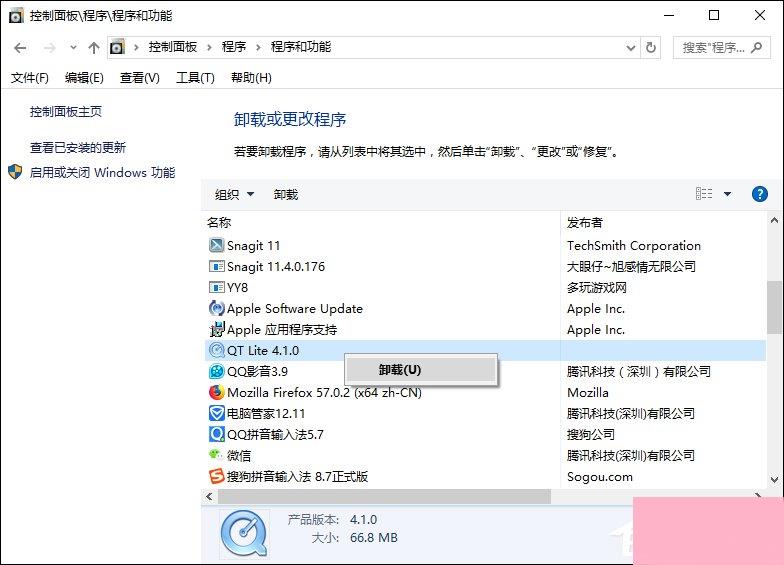Expand the chevron after 程序 breadcrumb
This screenshot has width=784, height=565.
pyautogui.click(x=258, y=48)
